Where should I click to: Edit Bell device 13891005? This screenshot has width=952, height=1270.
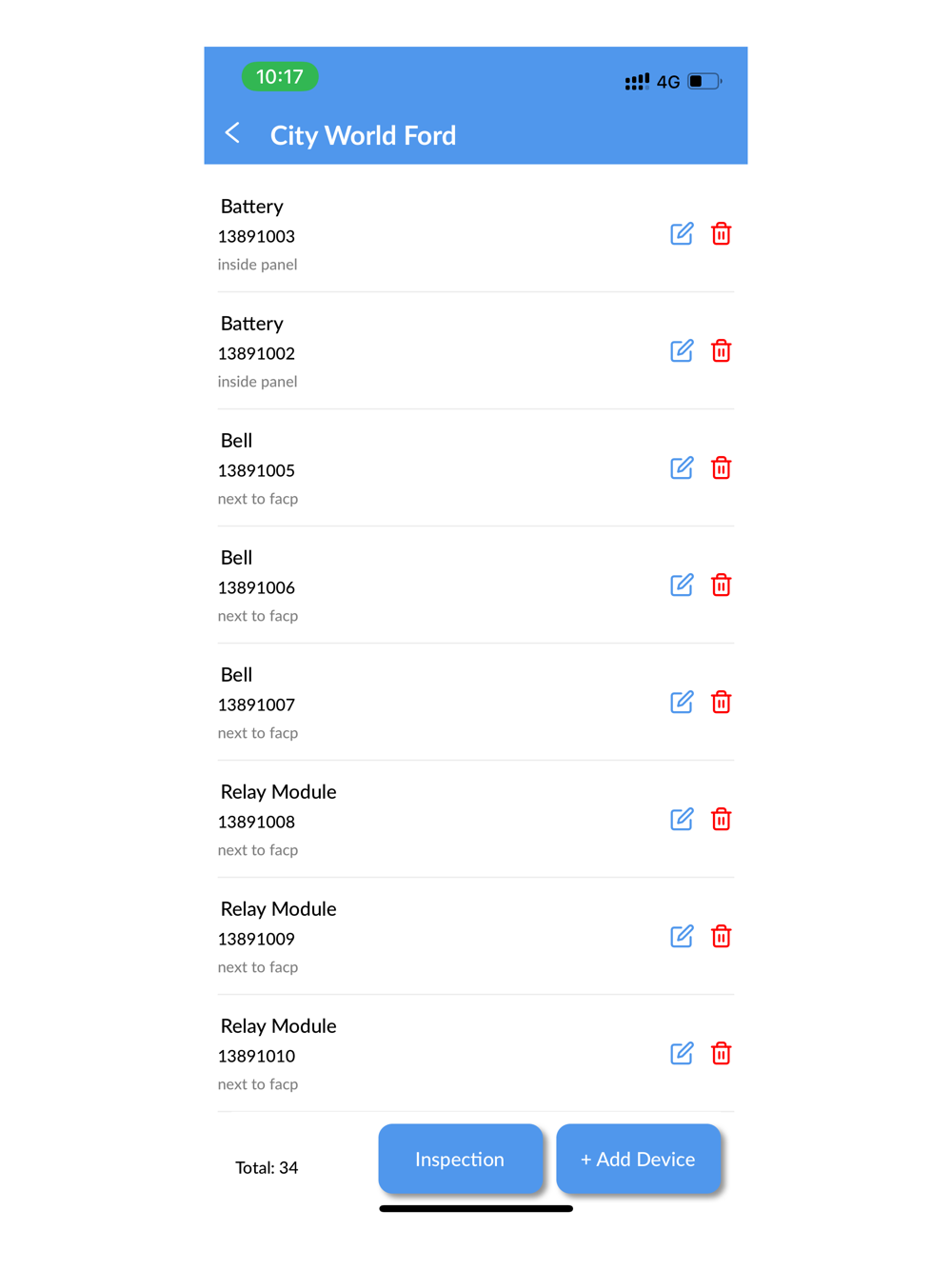tap(682, 467)
